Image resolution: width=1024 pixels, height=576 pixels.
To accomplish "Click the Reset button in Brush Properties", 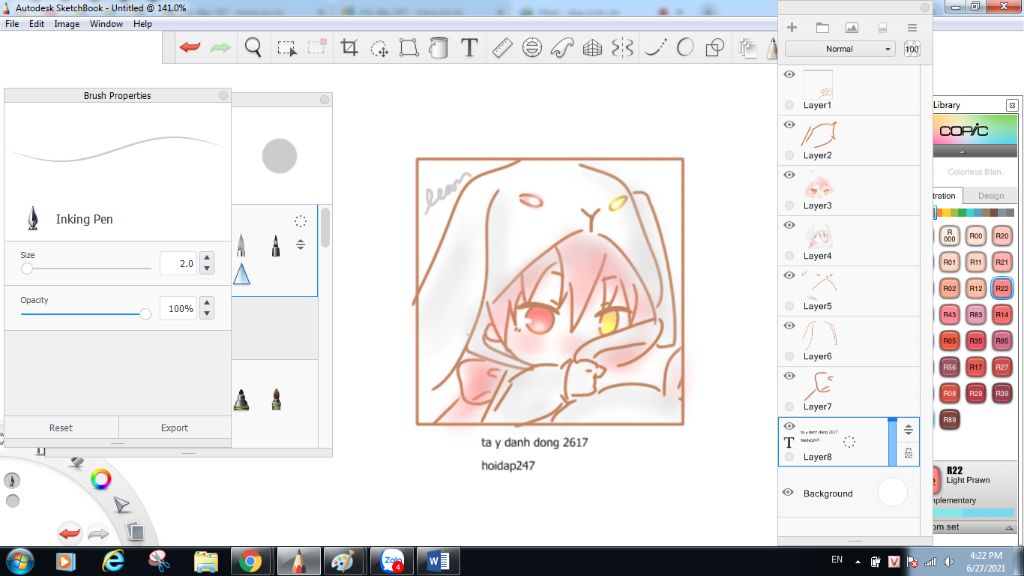I will [x=61, y=428].
